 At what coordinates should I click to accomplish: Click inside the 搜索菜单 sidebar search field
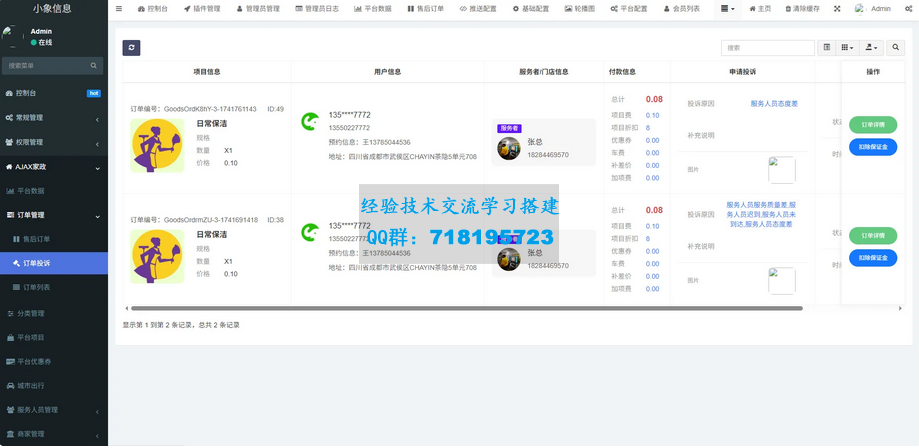[47, 66]
